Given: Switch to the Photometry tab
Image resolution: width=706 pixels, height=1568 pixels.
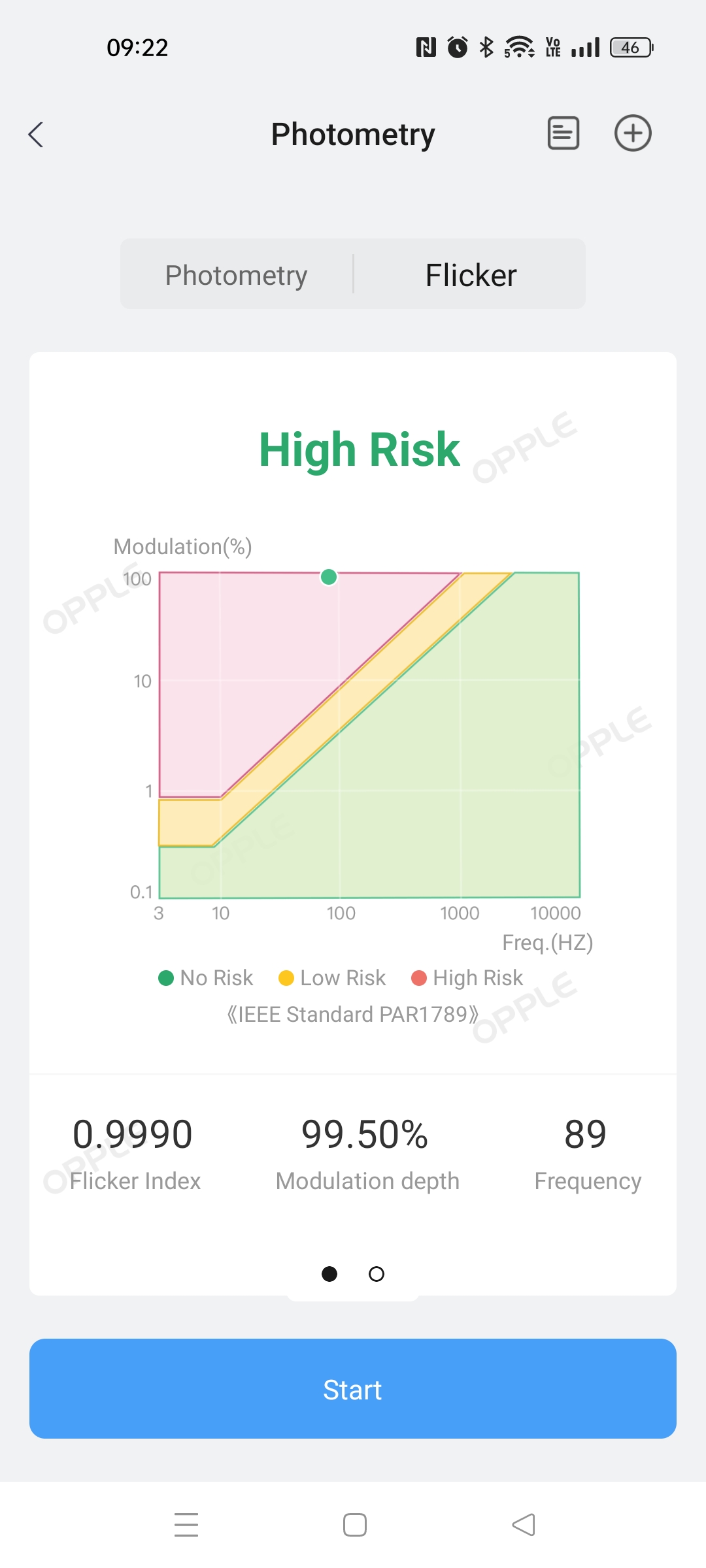Looking at the screenshot, I should (x=236, y=275).
